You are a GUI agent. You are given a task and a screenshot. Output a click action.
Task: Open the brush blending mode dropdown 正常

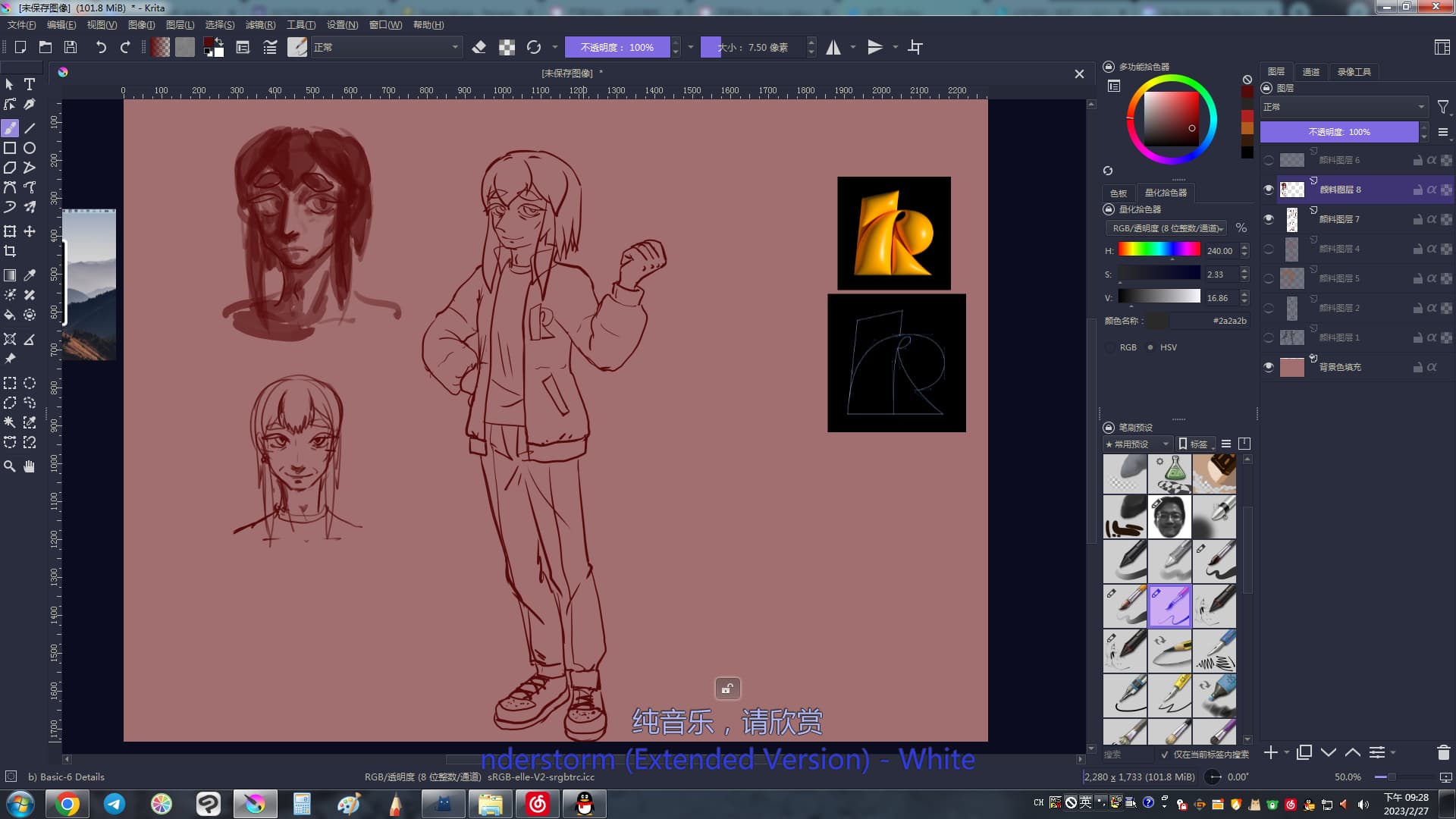coord(385,47)
